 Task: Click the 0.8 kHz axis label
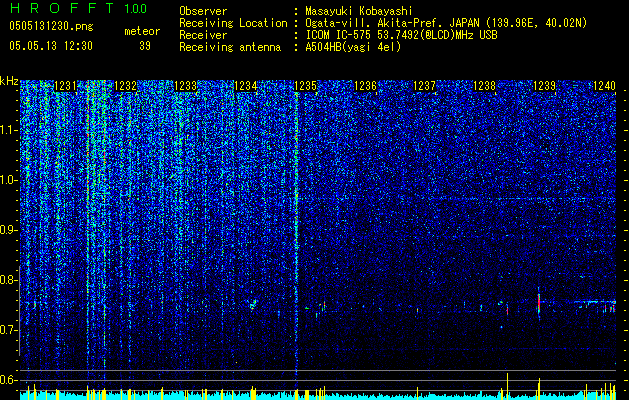[x=9, y=280]
